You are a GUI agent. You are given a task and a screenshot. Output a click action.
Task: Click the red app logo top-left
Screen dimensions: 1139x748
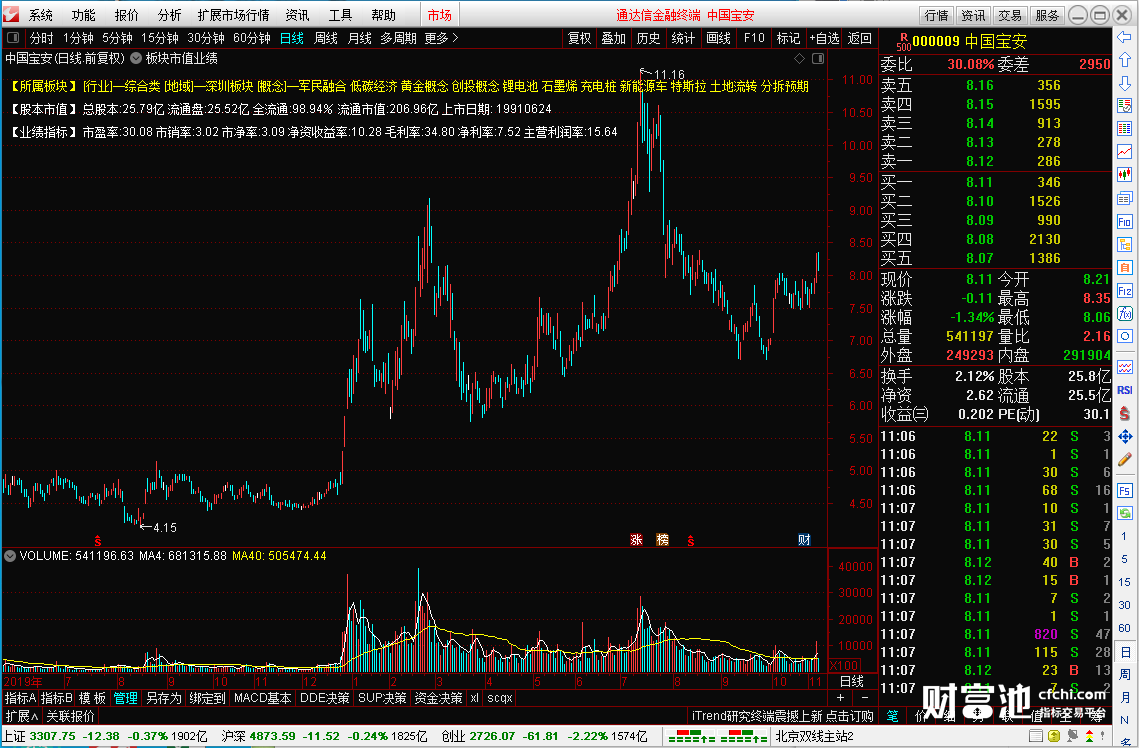(x=12, y=14)
